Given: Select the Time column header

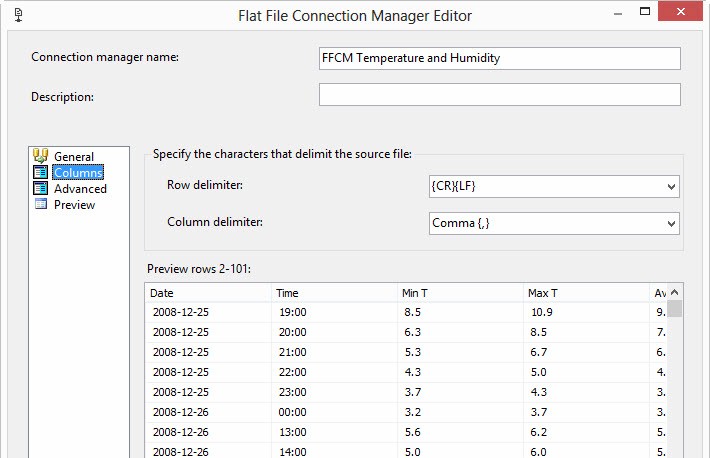Looking at the screenshot, I should (x=334, y=293).
